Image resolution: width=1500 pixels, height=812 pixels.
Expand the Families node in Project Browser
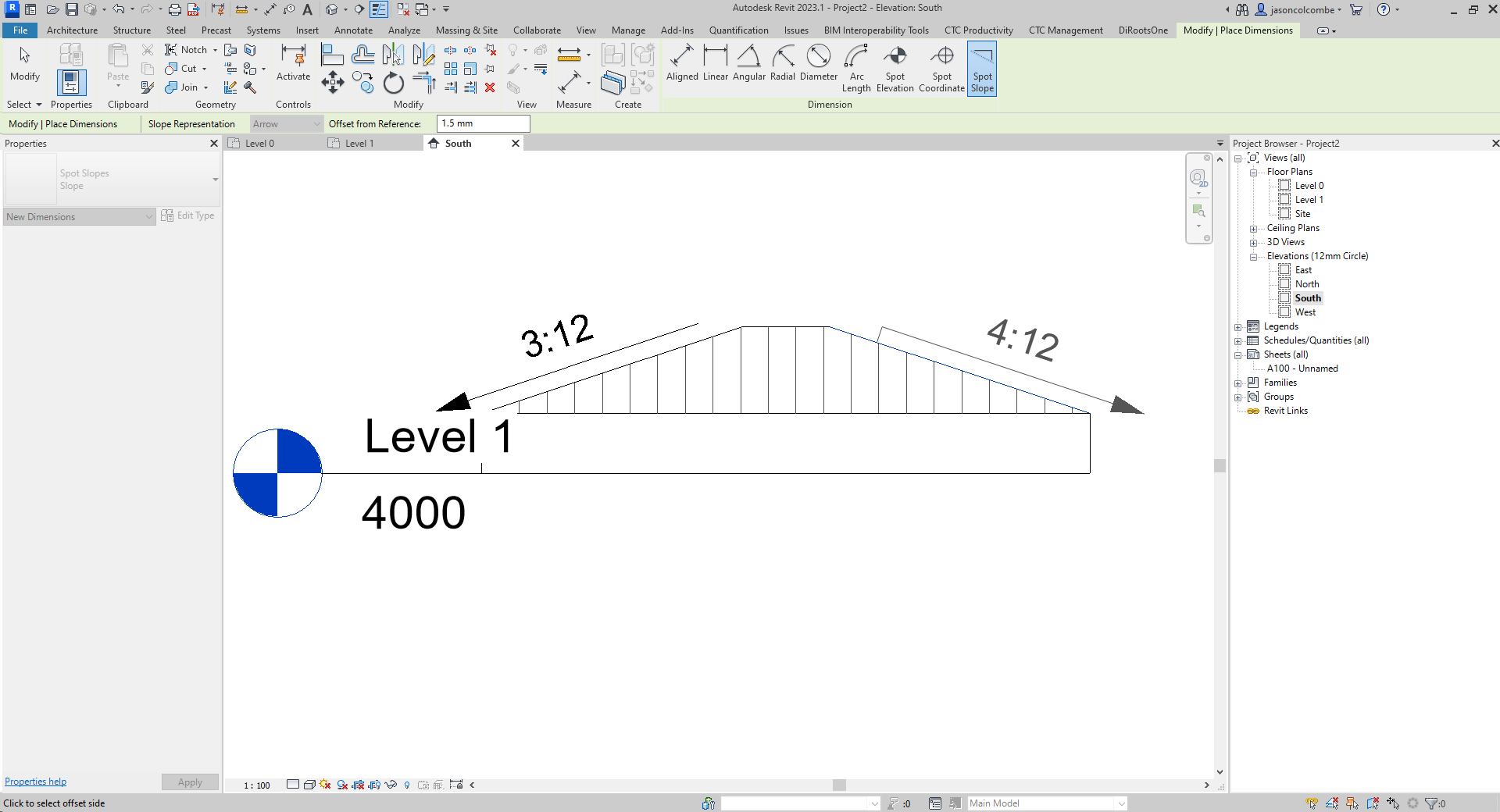tap(1238, 383)
